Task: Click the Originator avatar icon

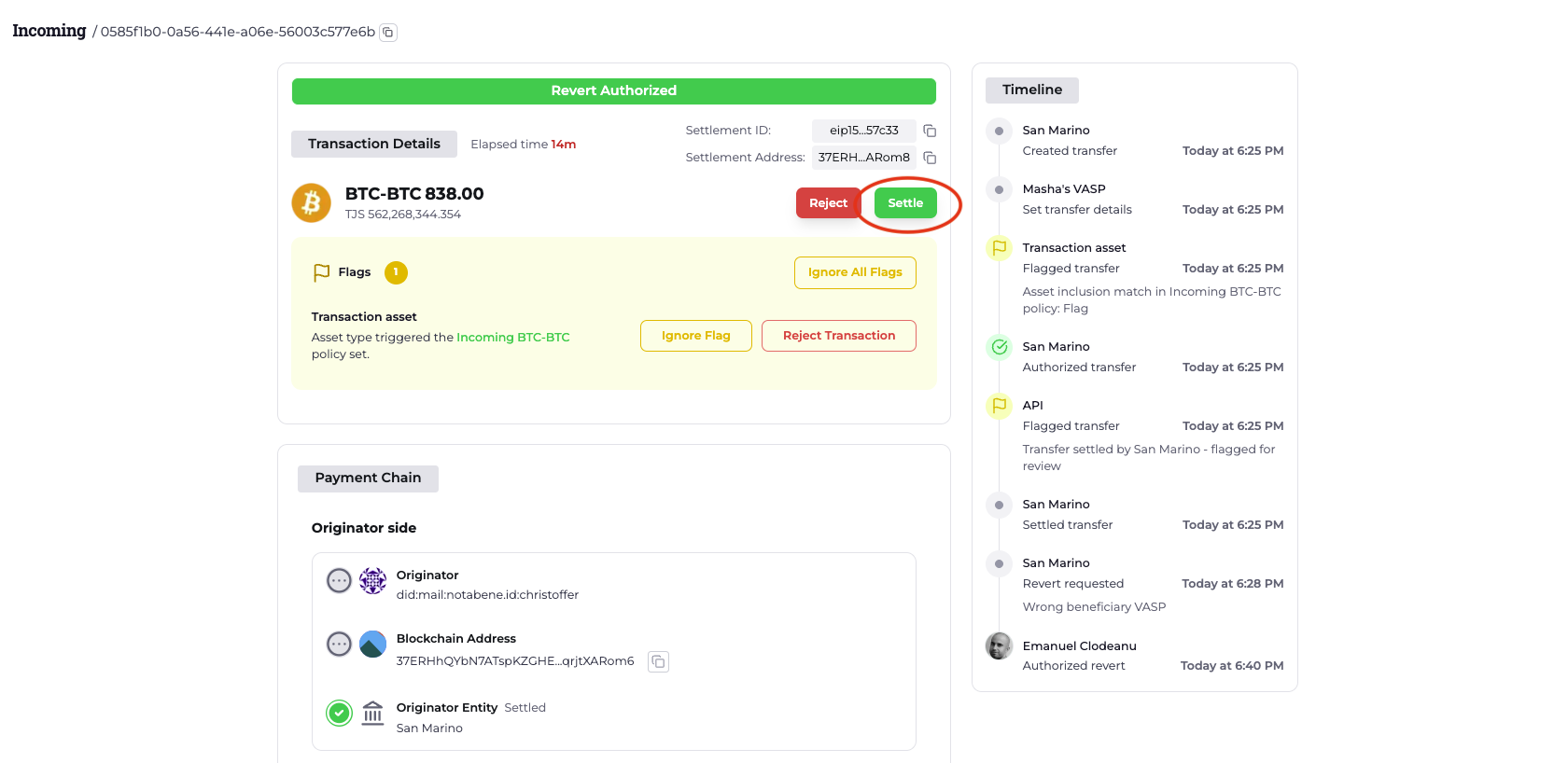Action: 372,580
